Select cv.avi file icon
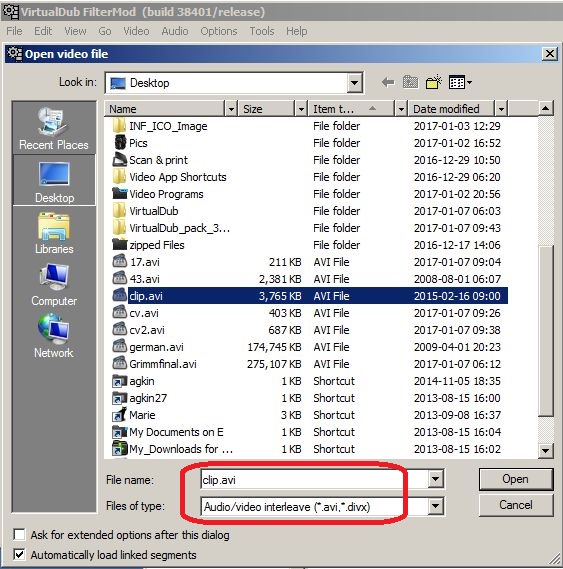Screen dimensions: 563x569 [x=119, y=312]
